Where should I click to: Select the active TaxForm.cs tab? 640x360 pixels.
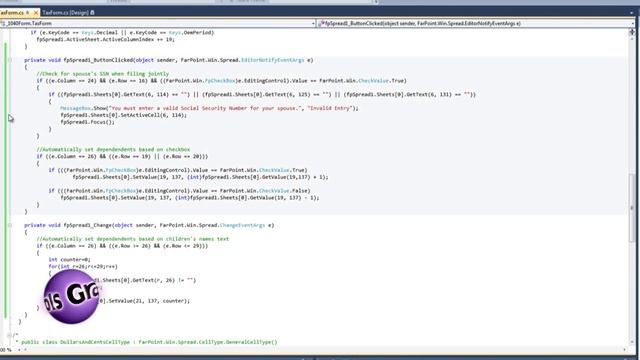pyautogui.click(x=12, y=13)
